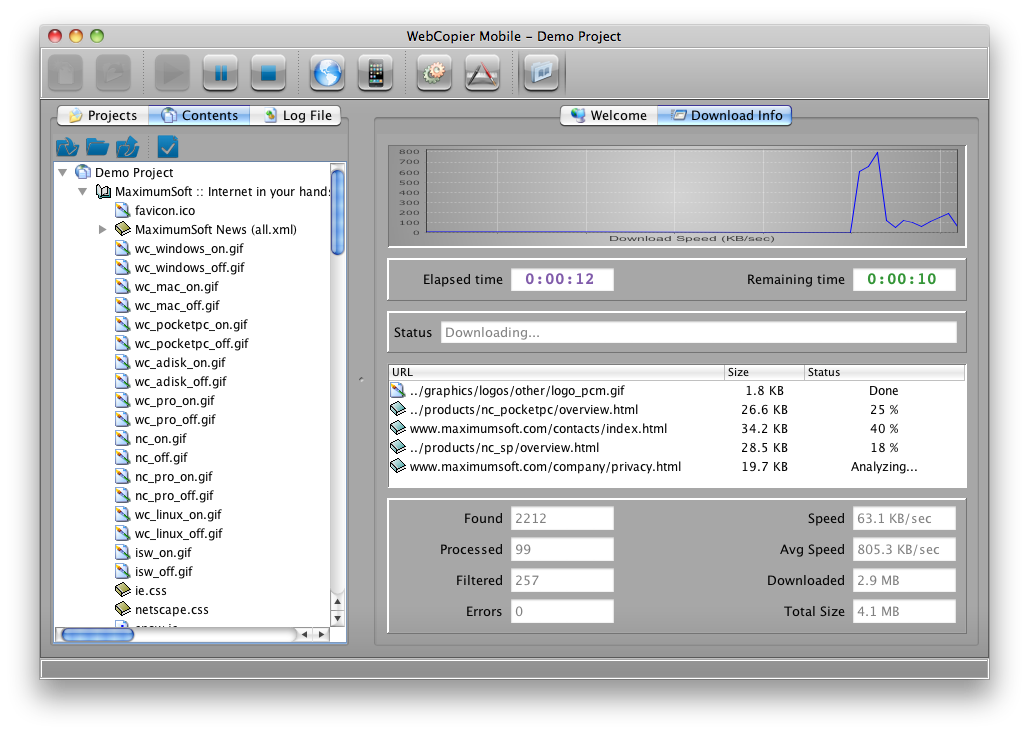This screenshot has height=734, width=1029.
Task: Toggle the blue checkmark button above the tree
Action: click(x=167, y=147)
